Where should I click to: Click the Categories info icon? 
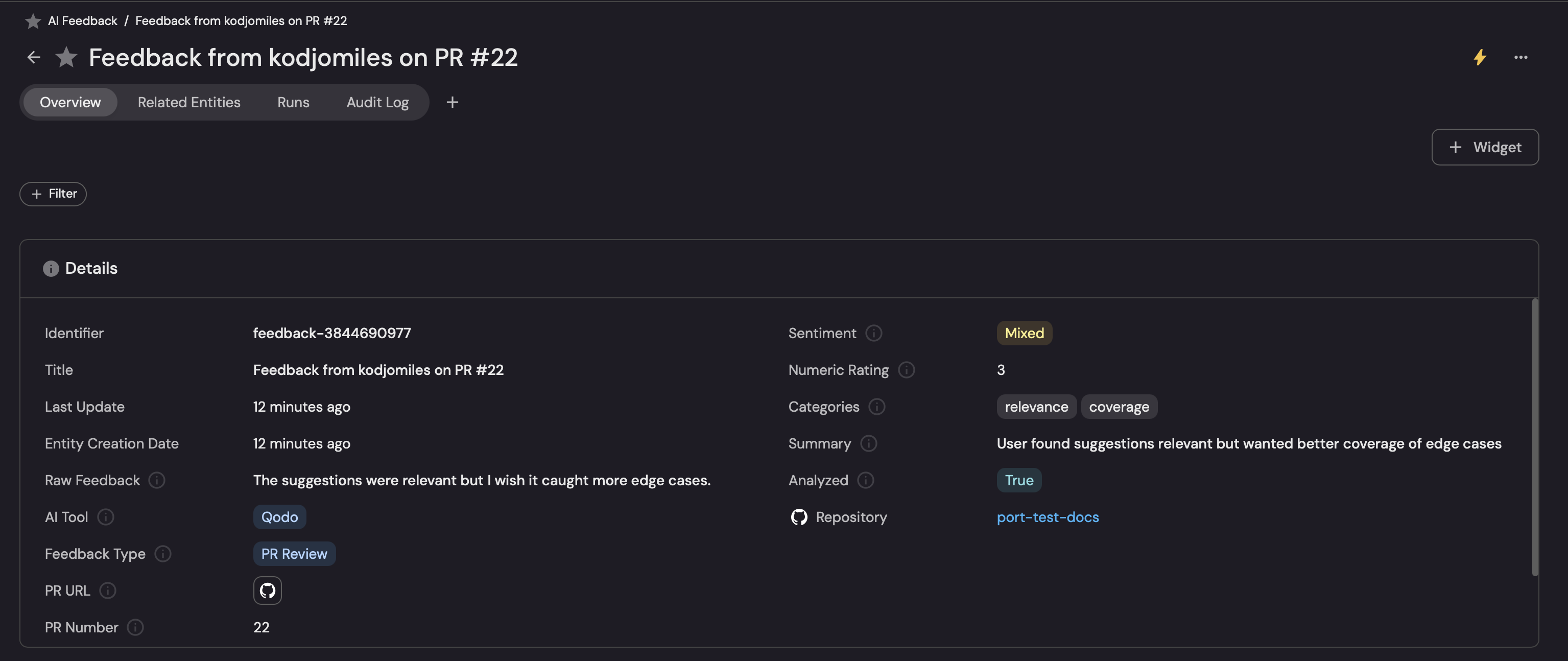tap(876, 407)
